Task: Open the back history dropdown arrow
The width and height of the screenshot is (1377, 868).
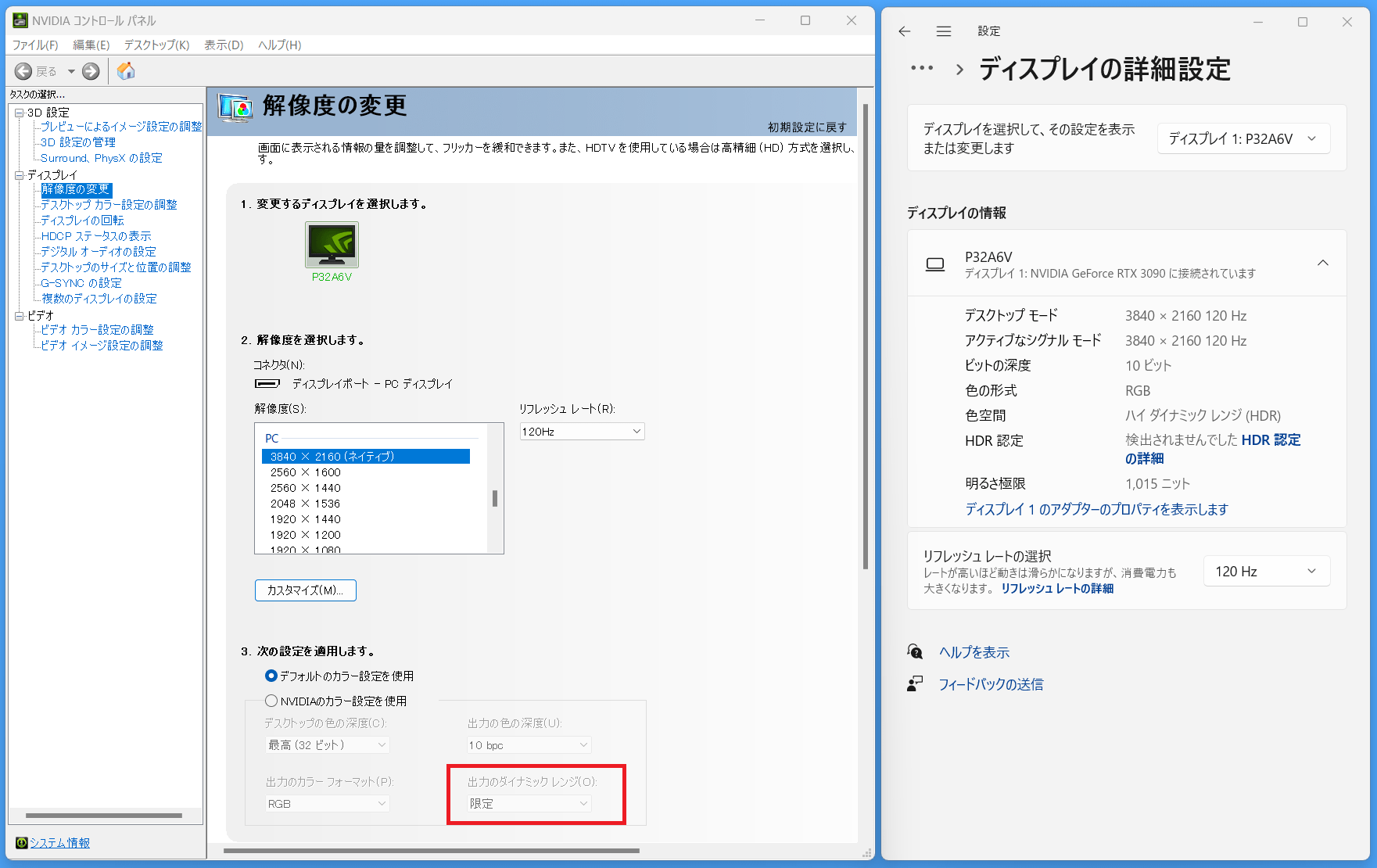Action: (71, 71)
